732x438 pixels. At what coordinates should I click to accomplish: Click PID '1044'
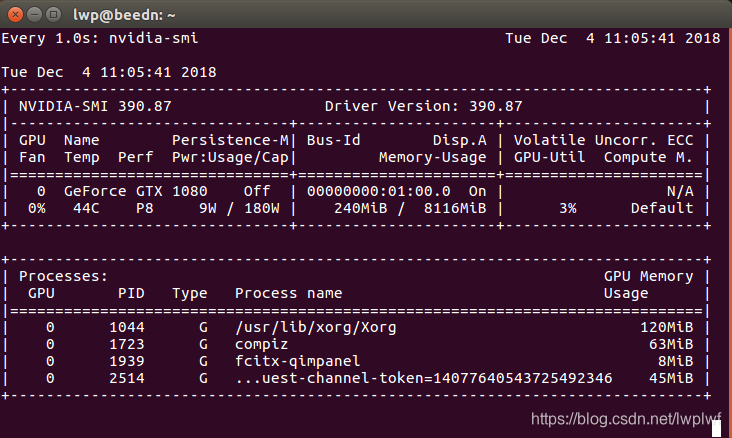(127, 327)
